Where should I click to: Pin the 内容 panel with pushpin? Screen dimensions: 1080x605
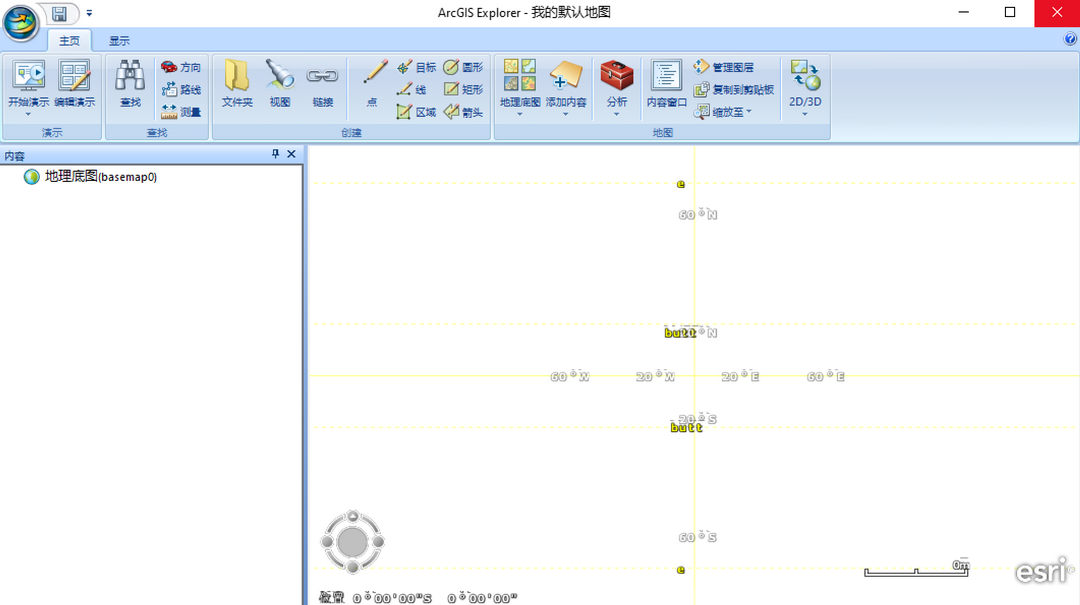pyautogui.click(x=276, y=154)
